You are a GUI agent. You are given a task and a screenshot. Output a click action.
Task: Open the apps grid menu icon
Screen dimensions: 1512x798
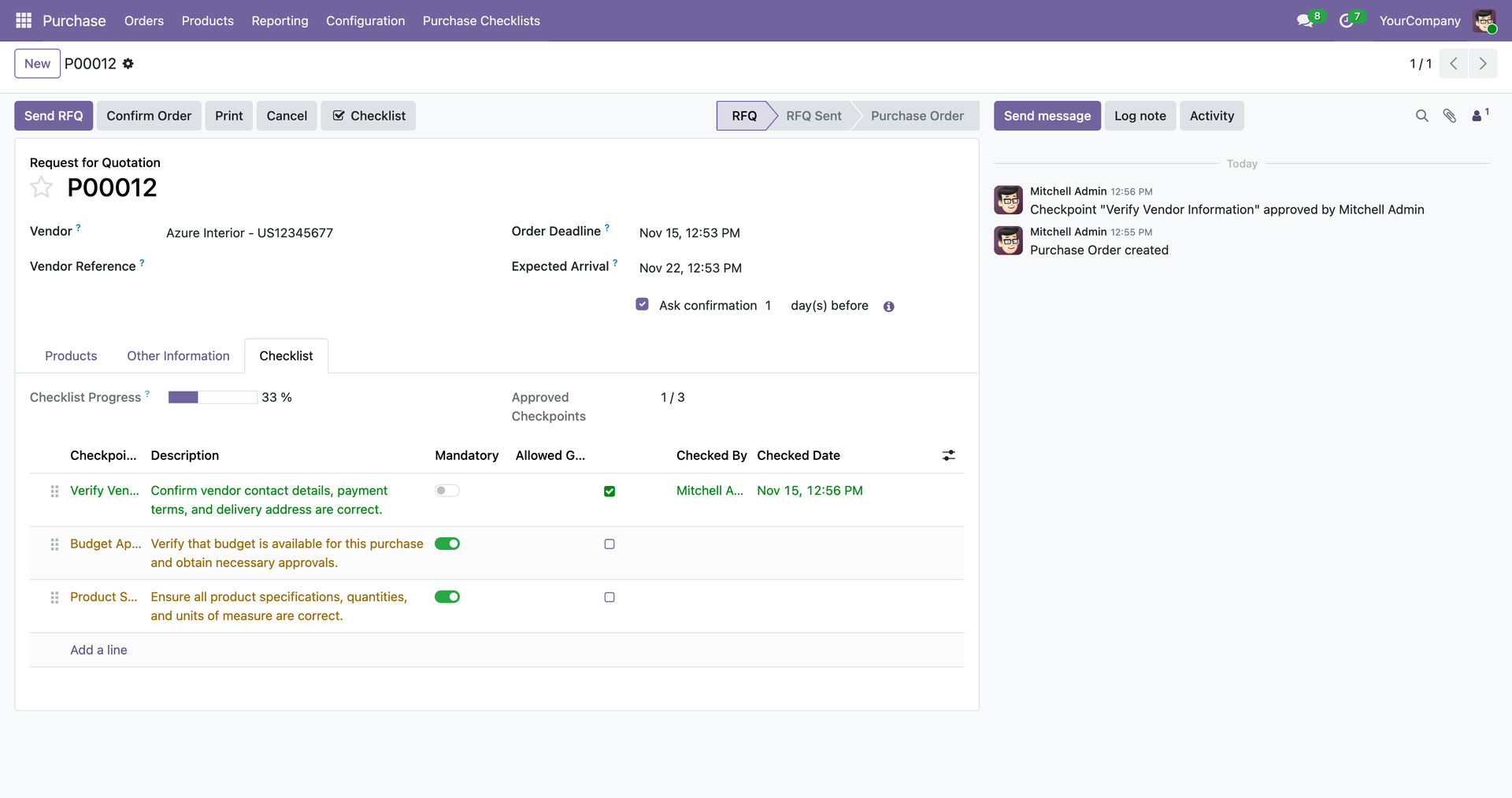click(x=24, y=20)
